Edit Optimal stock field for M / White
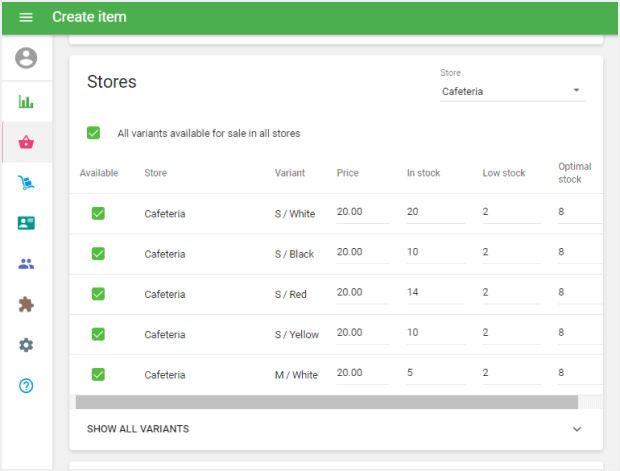This screenshot has width=620, height=471. [580, 373]
